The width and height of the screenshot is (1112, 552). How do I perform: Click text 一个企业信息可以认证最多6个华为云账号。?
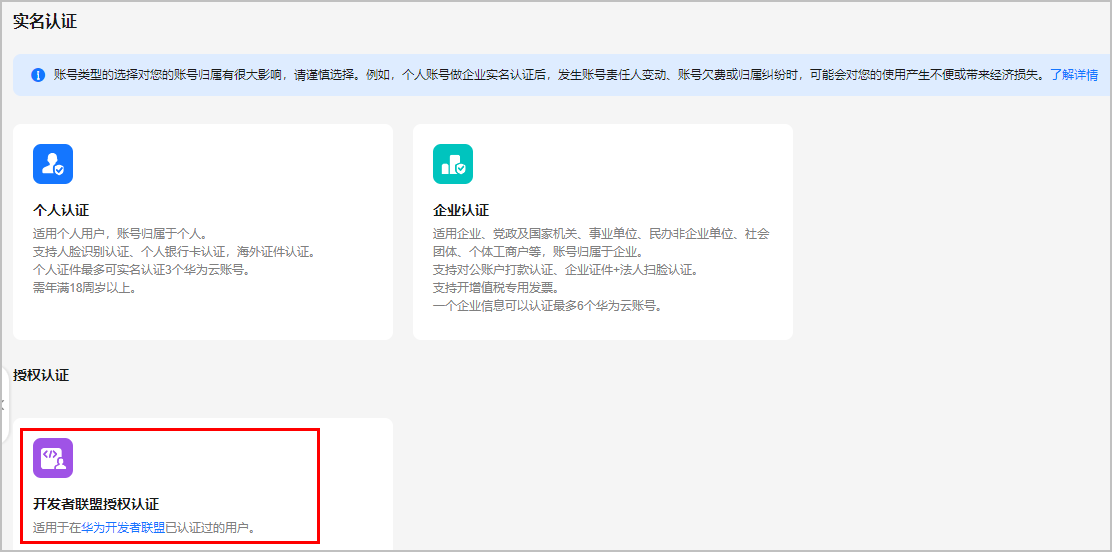(547, 307)
